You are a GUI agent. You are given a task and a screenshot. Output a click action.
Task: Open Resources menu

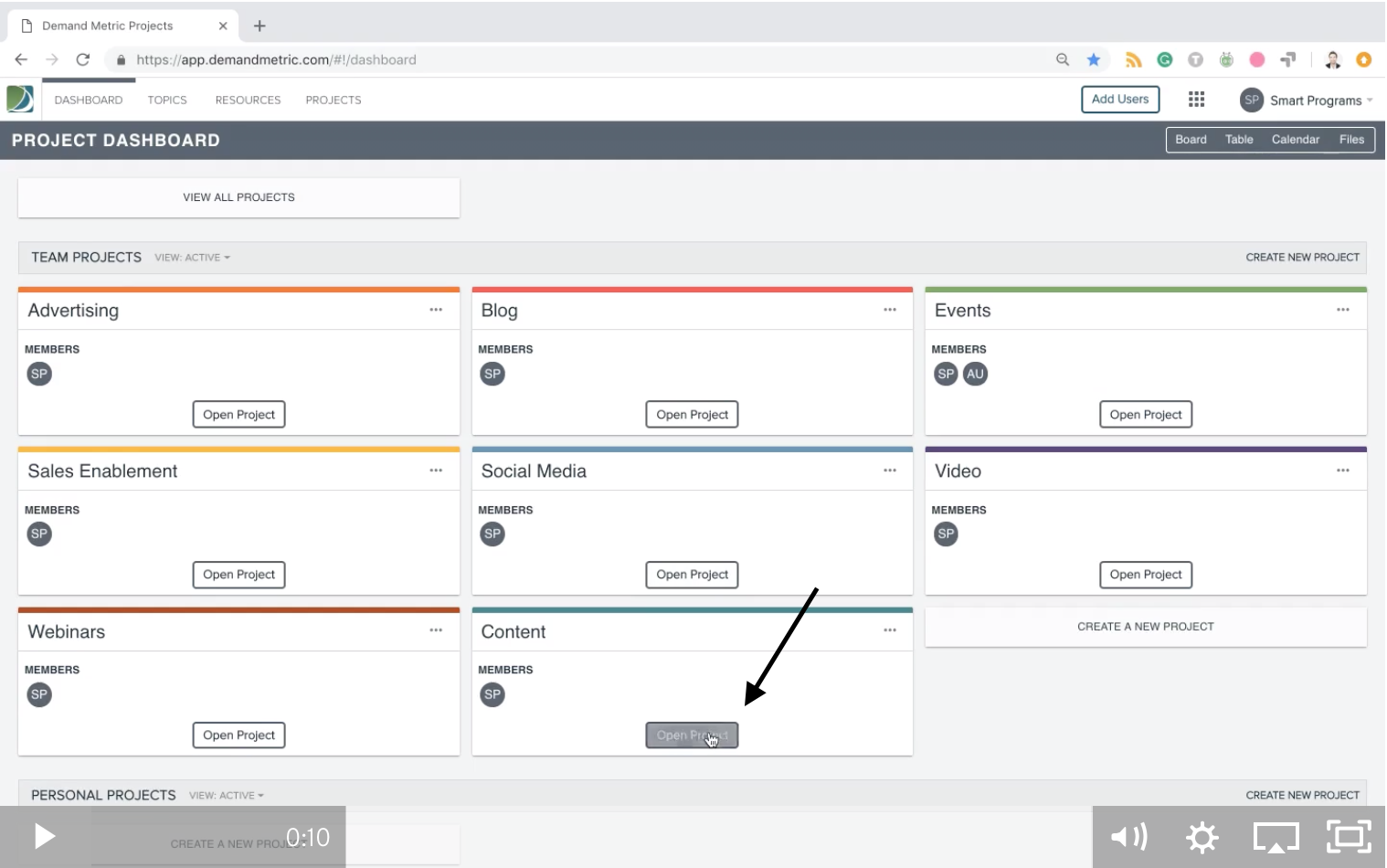pyautogui.click(x=249, y=101)
